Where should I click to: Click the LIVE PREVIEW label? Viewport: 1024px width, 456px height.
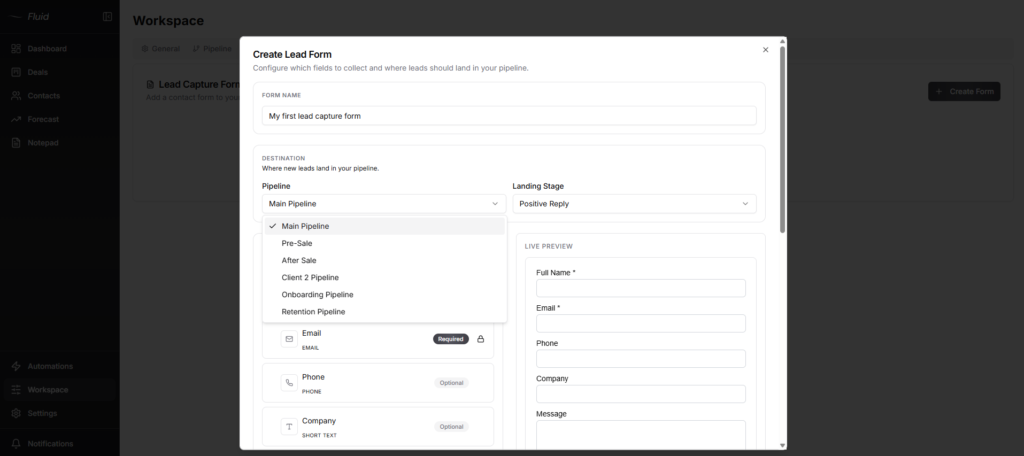click(x=549, y=247)
